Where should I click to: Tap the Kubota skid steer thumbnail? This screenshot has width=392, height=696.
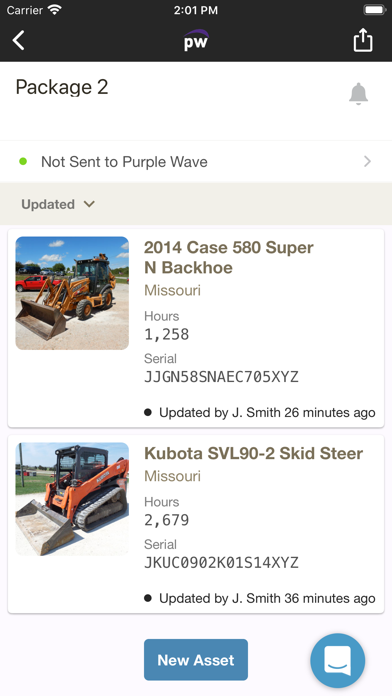coord(72,499)
